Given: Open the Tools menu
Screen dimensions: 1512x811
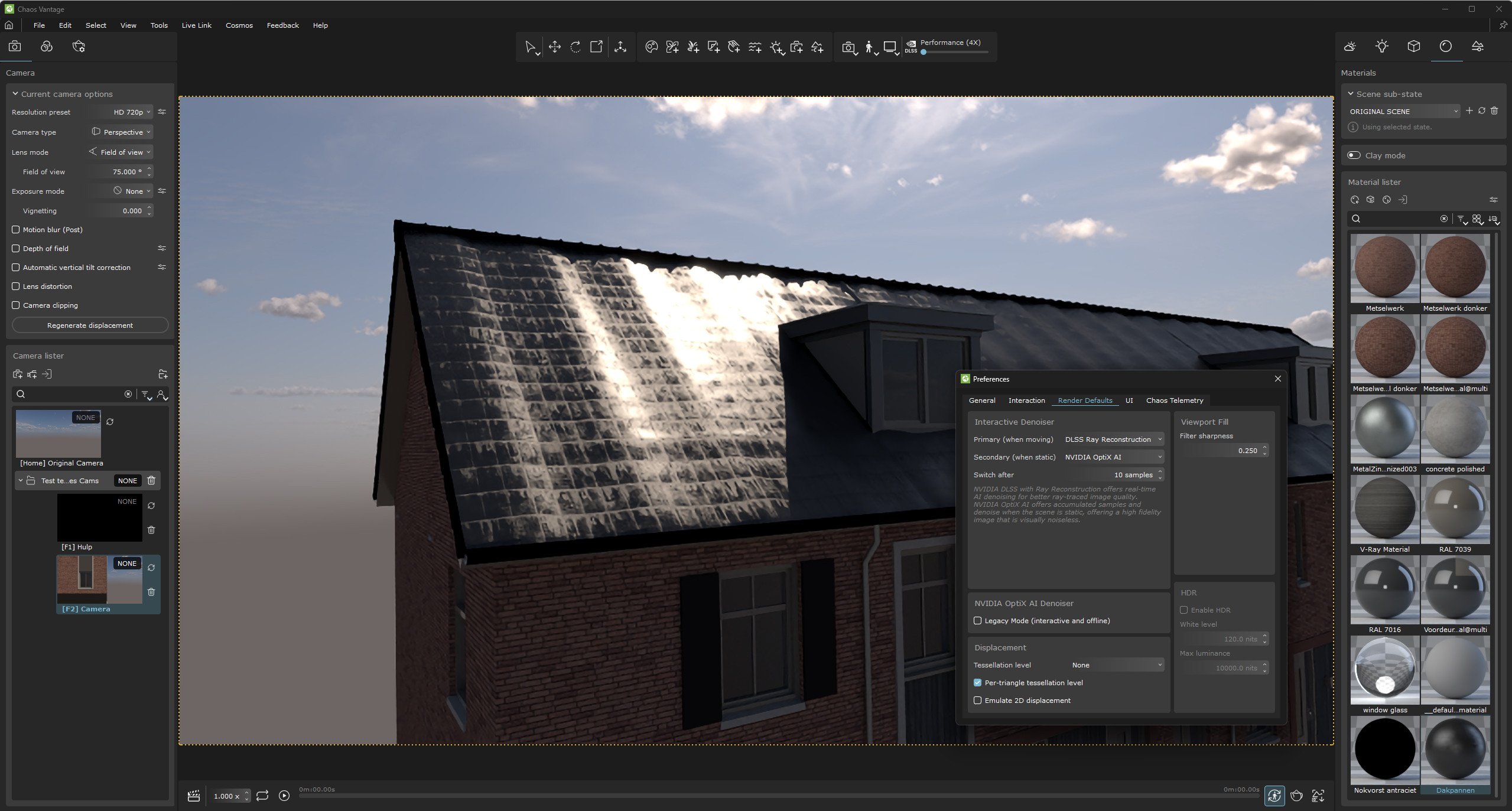Looking at the screenshot, I should [x=159, y=25].
